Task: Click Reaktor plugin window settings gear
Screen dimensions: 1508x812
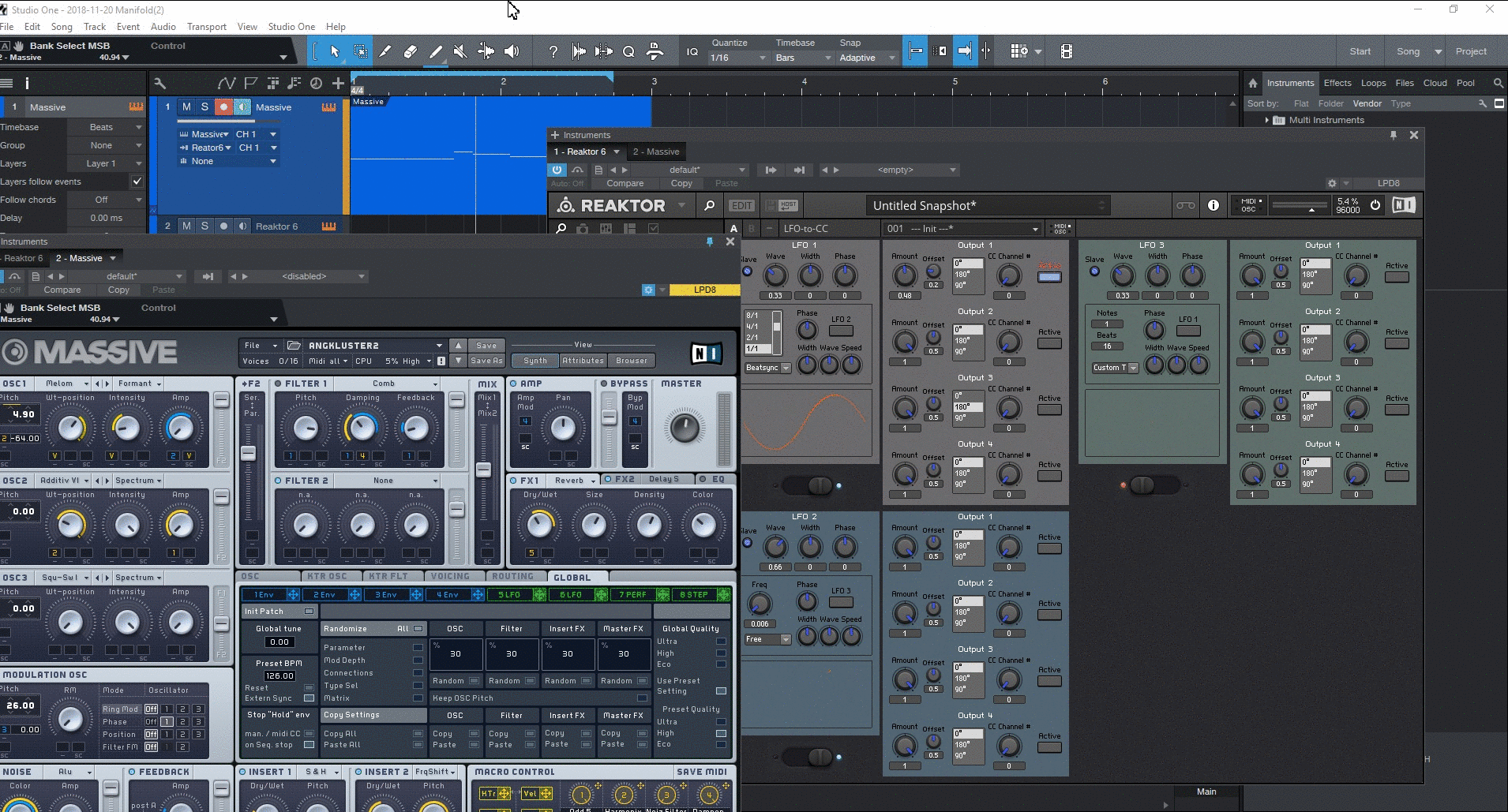Action: (1332, 183)
